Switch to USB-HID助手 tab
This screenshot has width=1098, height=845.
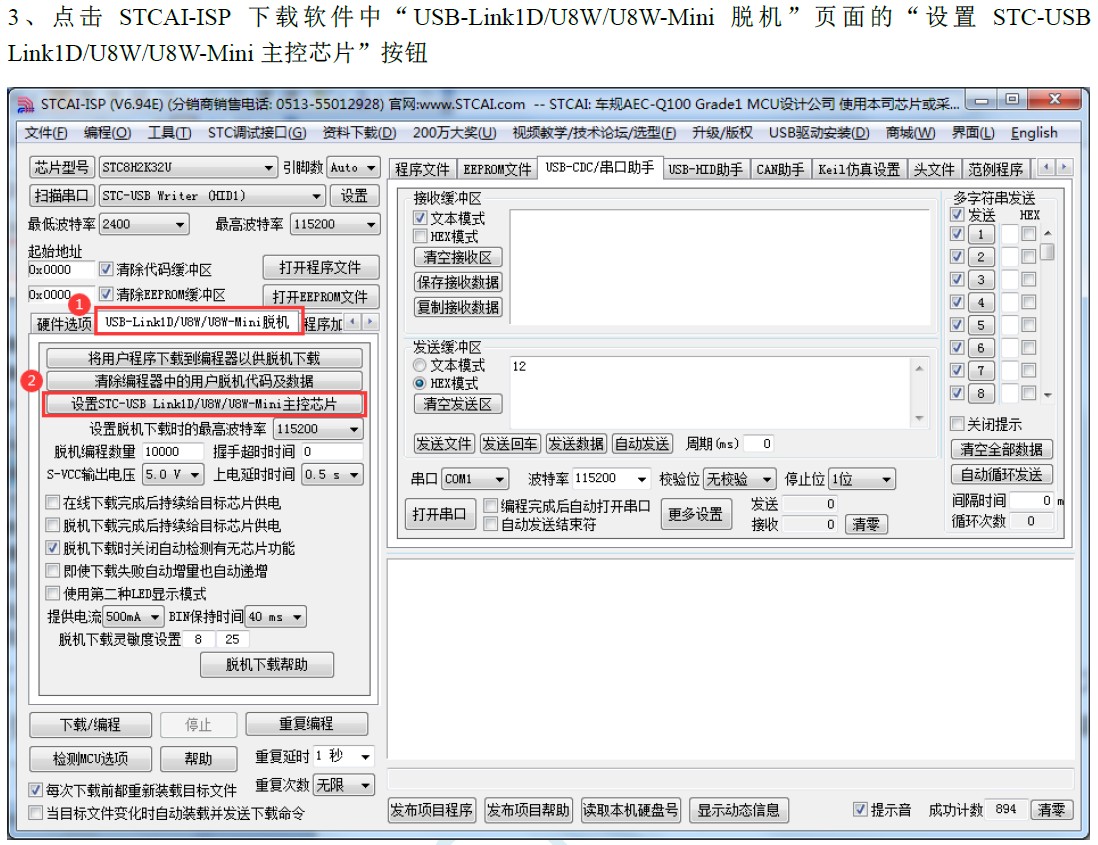point(705,169)
